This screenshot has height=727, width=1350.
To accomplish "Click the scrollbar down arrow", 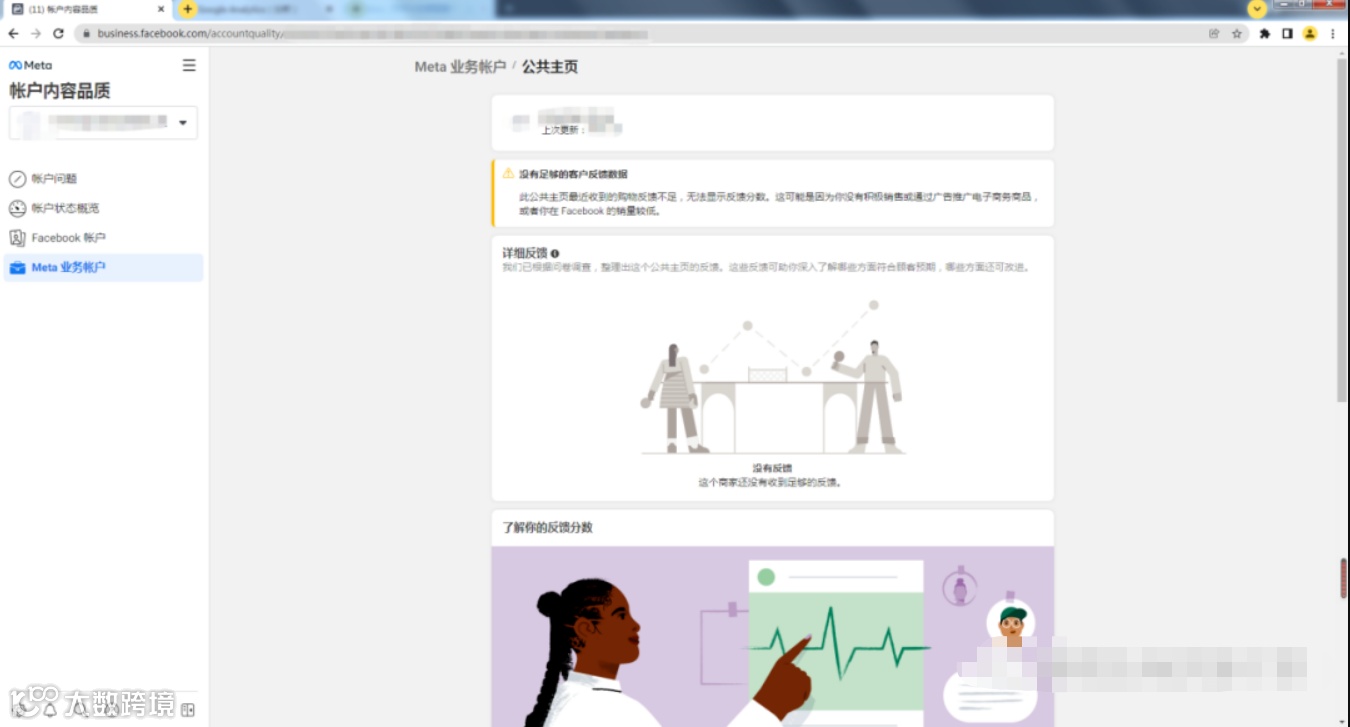I will (1342, 720).
